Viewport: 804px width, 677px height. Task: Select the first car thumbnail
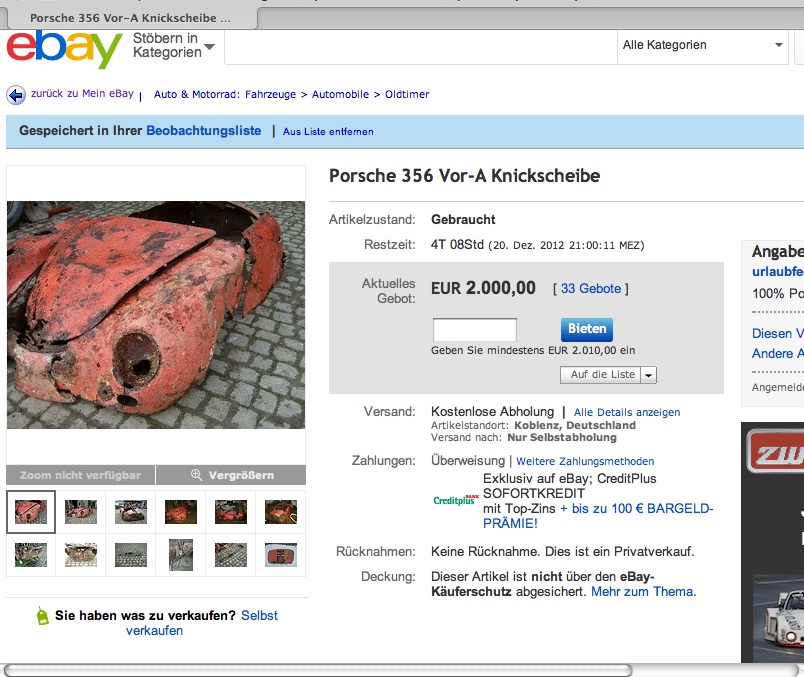pyautogui.click(x=31, y=512)
